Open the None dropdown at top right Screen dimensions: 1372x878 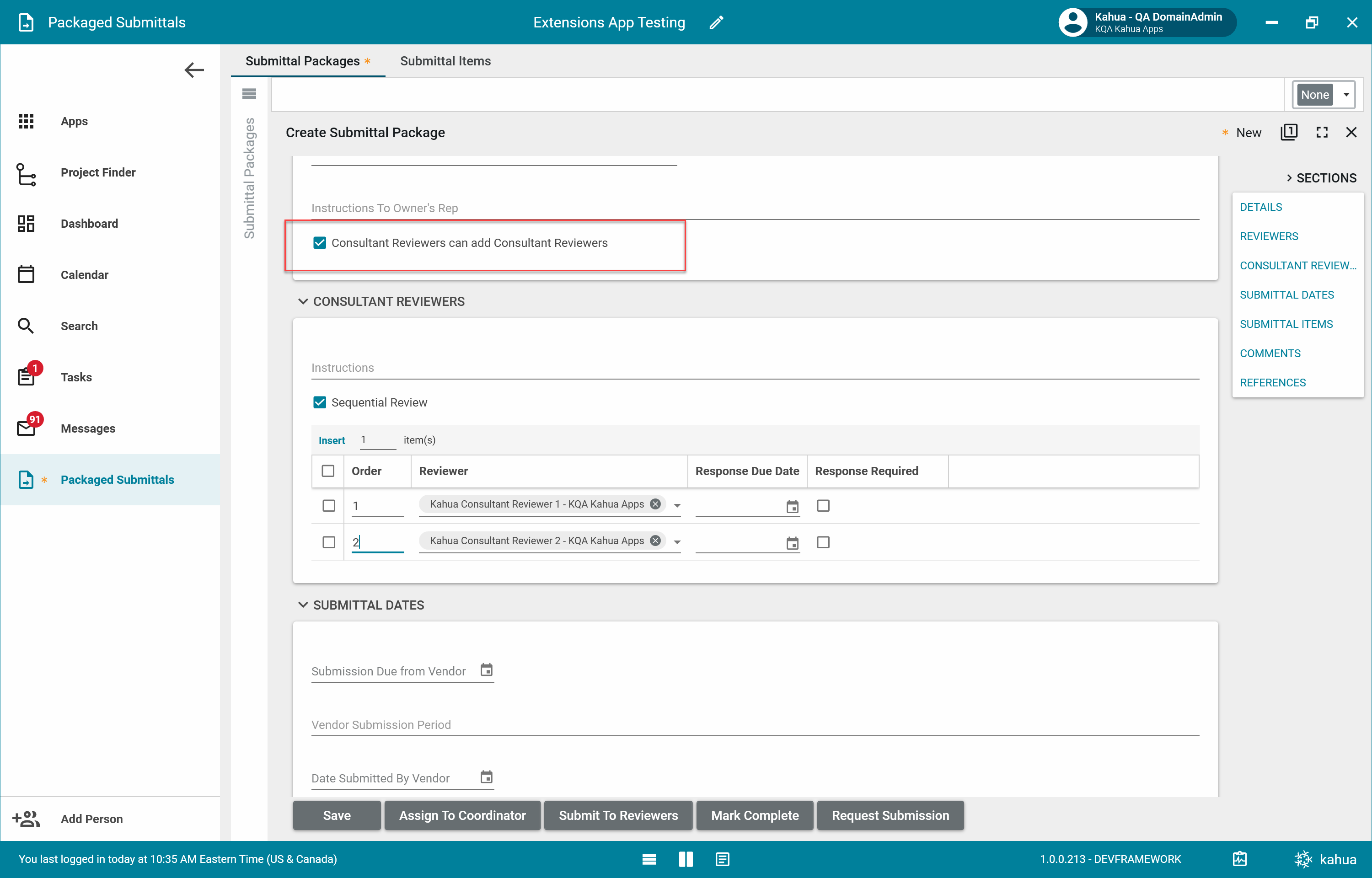click(1346, 95)
